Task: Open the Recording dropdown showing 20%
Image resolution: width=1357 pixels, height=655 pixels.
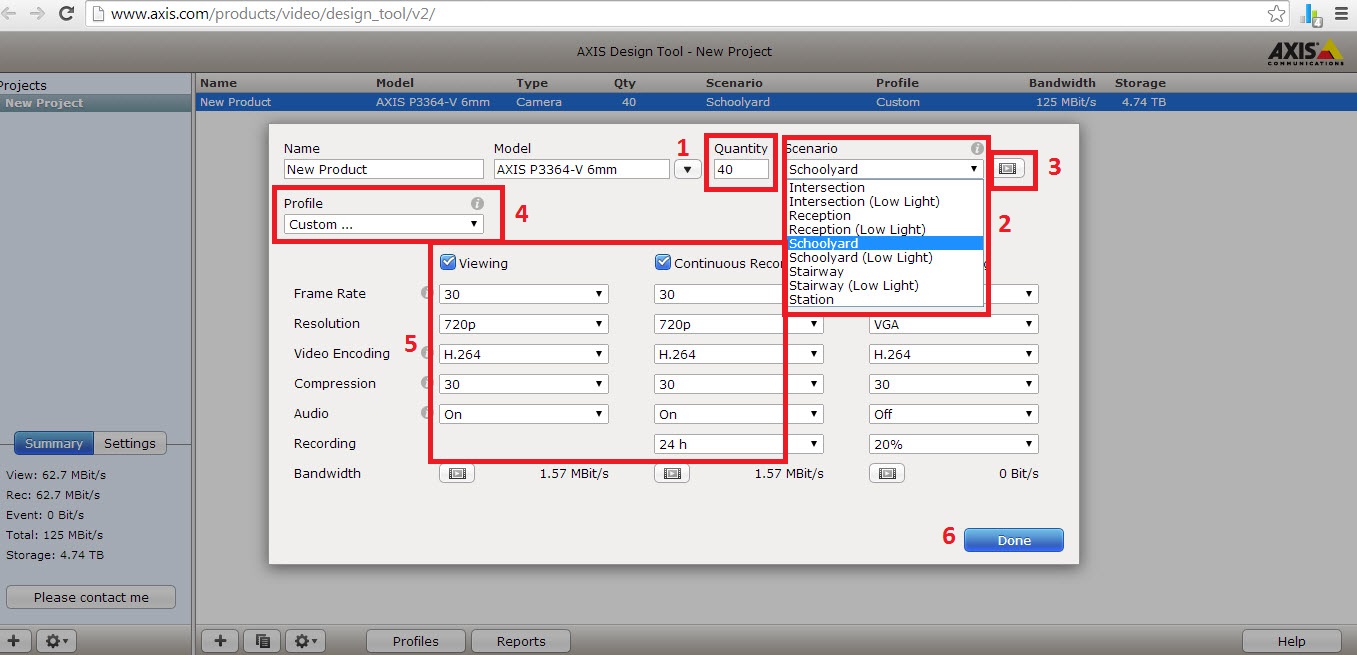Action: (x=954, y=444)
